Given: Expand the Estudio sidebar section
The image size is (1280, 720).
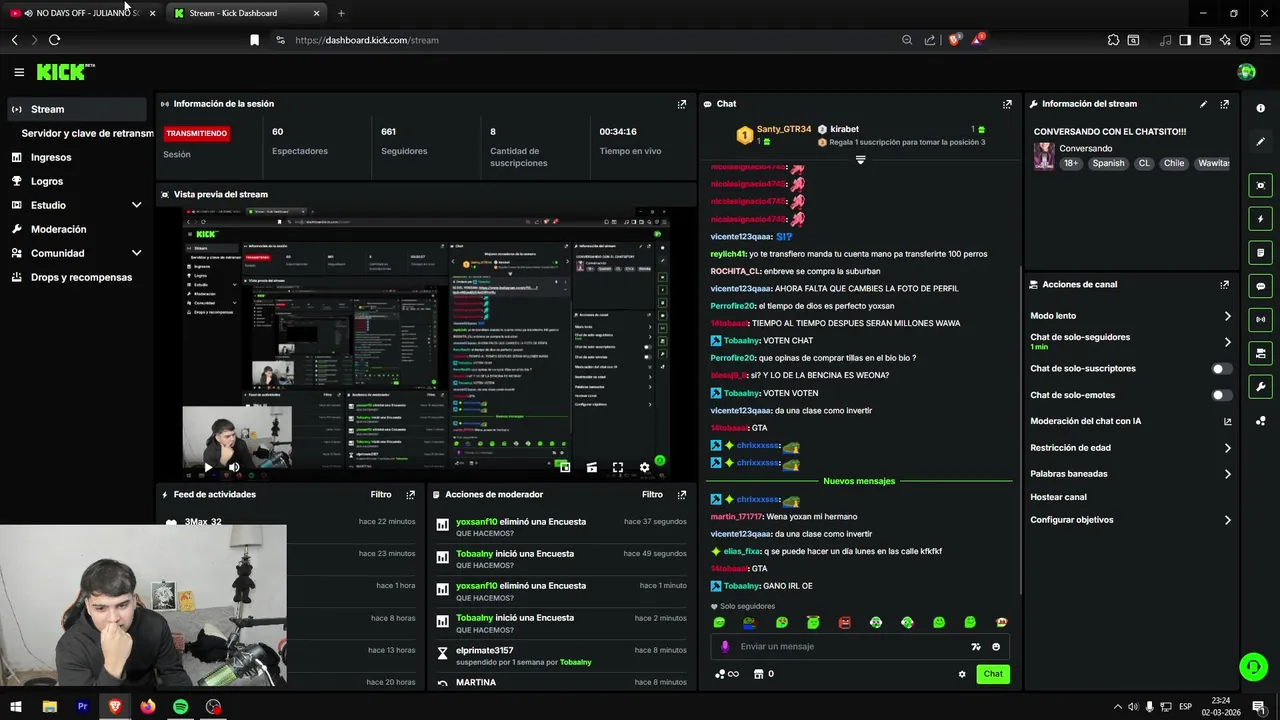Looking at the screenshot, I should (x=136, y=205).
